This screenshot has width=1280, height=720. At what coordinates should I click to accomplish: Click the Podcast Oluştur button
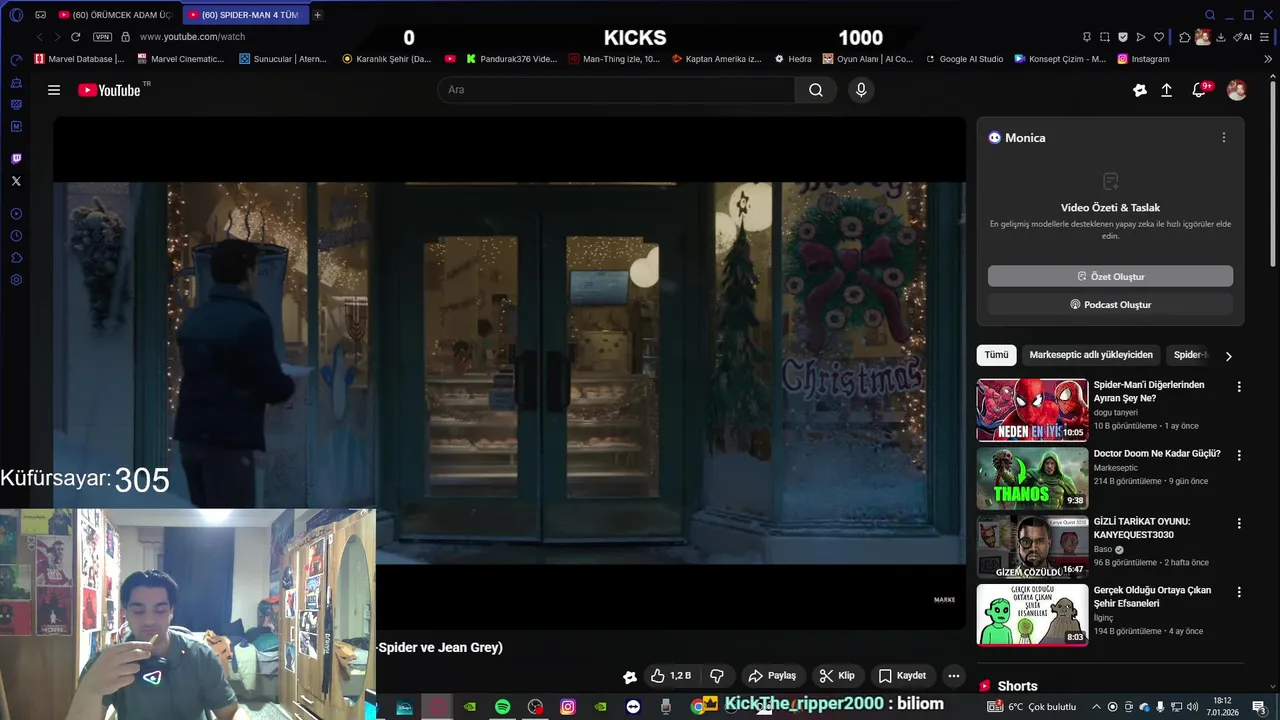pyautogui.click(x=1110, y=304)
